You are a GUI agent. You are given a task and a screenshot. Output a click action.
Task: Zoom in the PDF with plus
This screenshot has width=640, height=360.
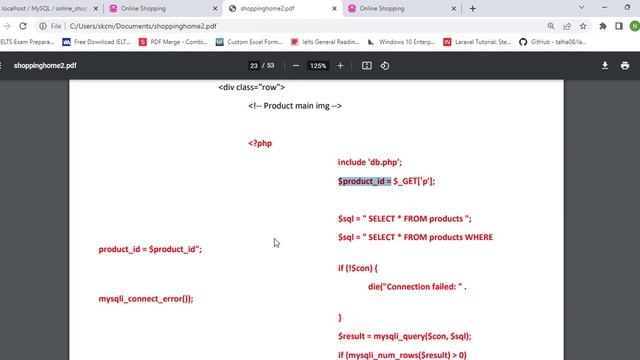pos(340,66)
